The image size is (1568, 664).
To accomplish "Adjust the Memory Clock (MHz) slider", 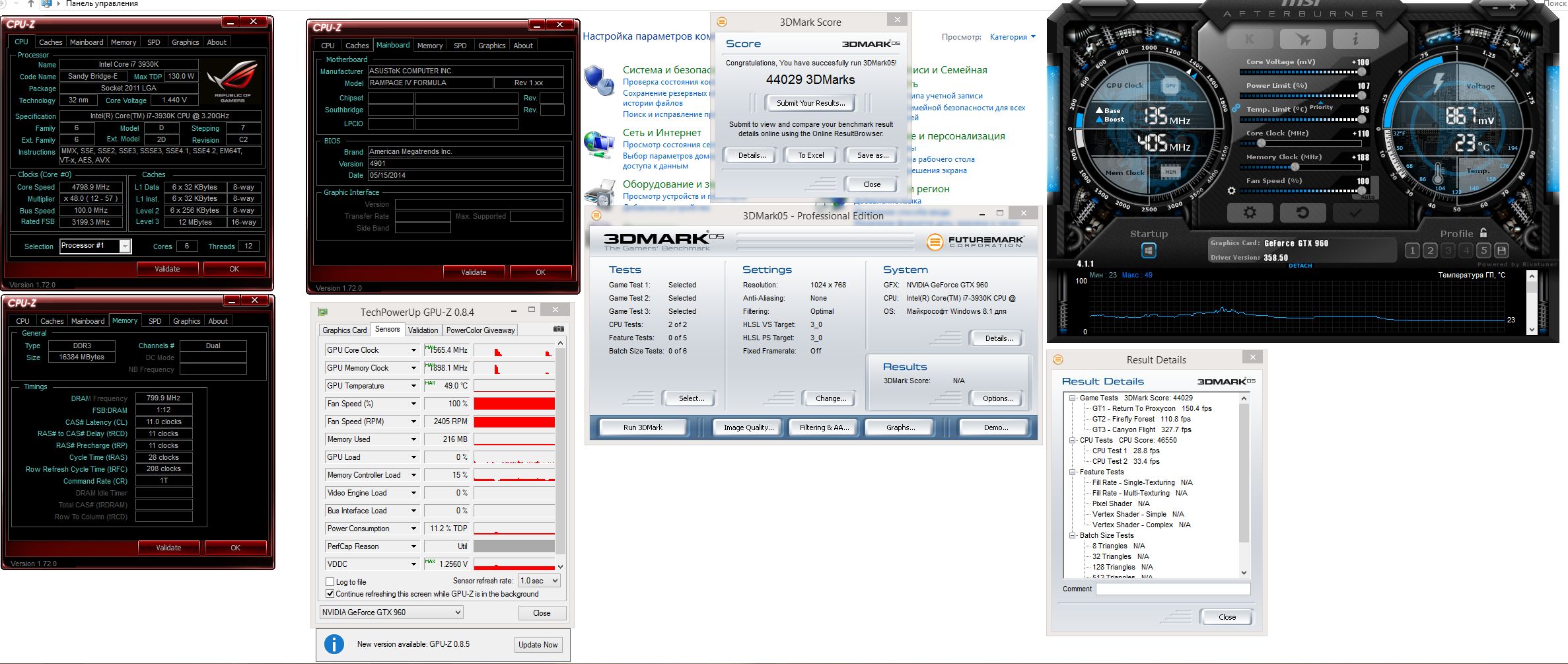I will pos(1302,167).
